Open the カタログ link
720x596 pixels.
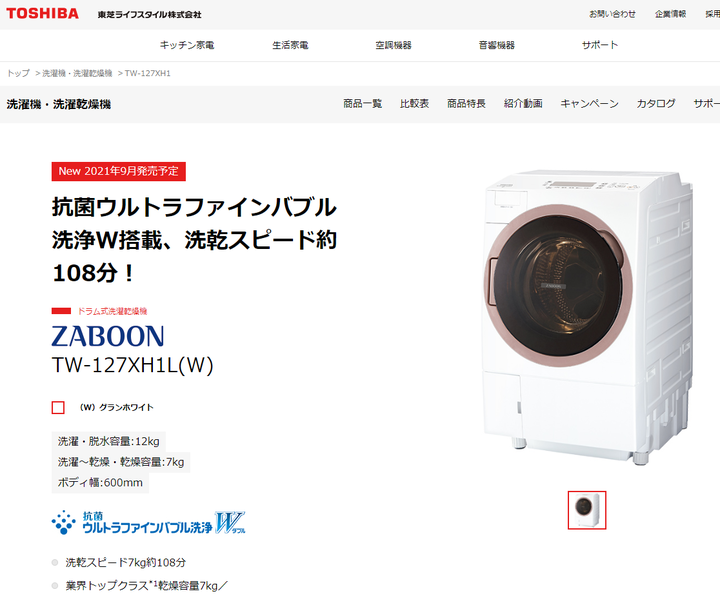coord(656,104)
